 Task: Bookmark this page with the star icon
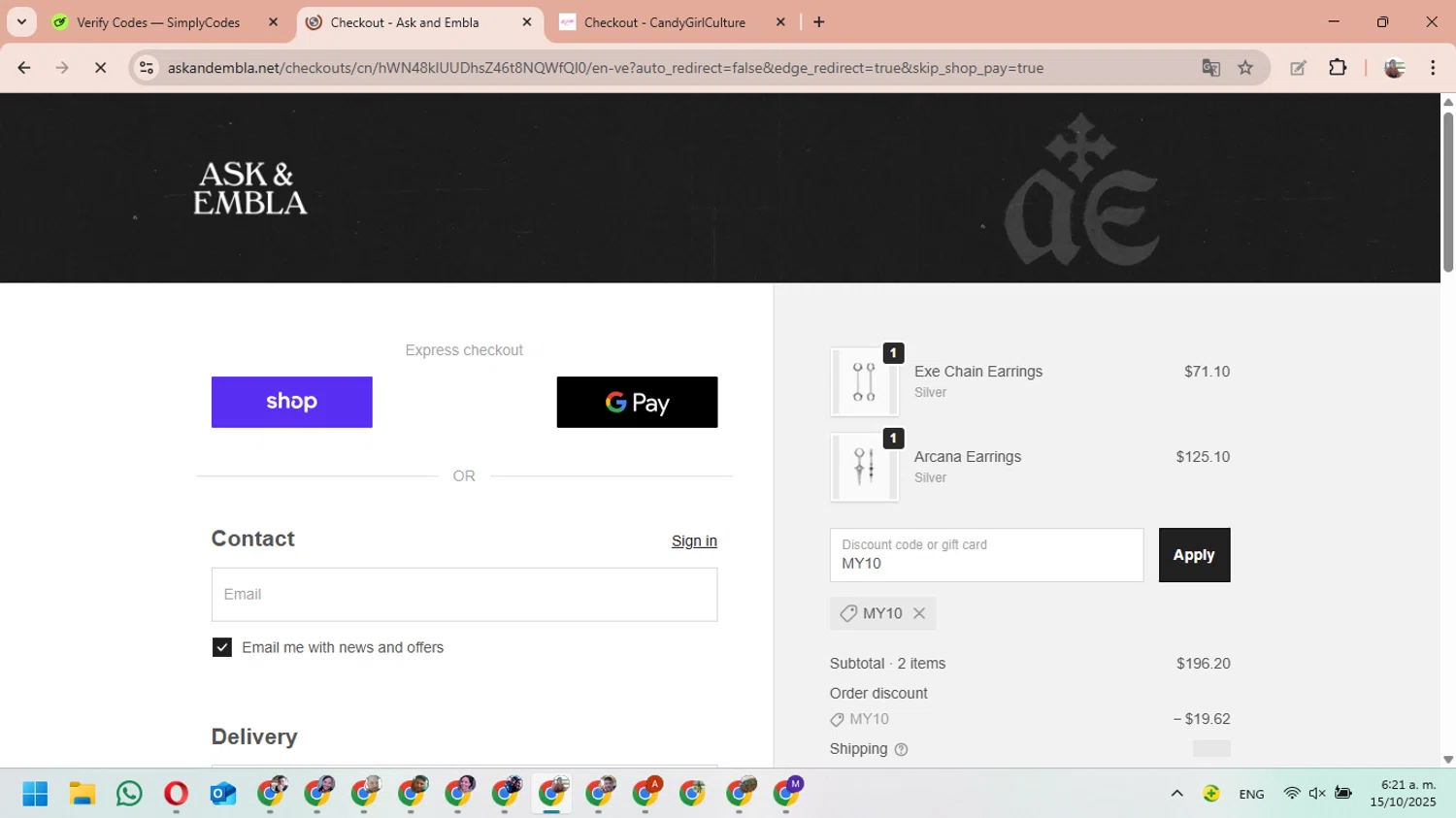click(1245, 68)
